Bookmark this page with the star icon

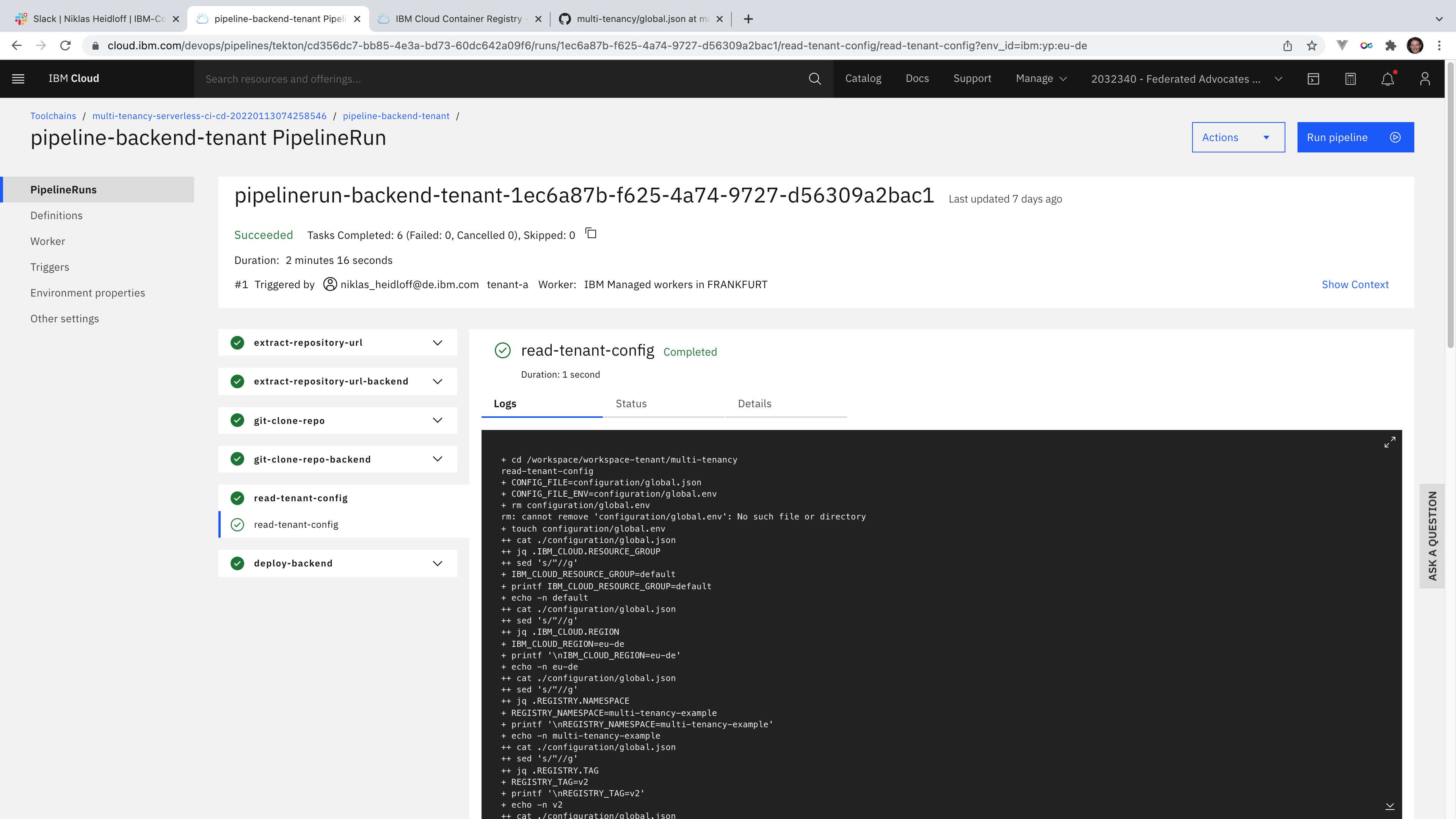coord(1312,46)
